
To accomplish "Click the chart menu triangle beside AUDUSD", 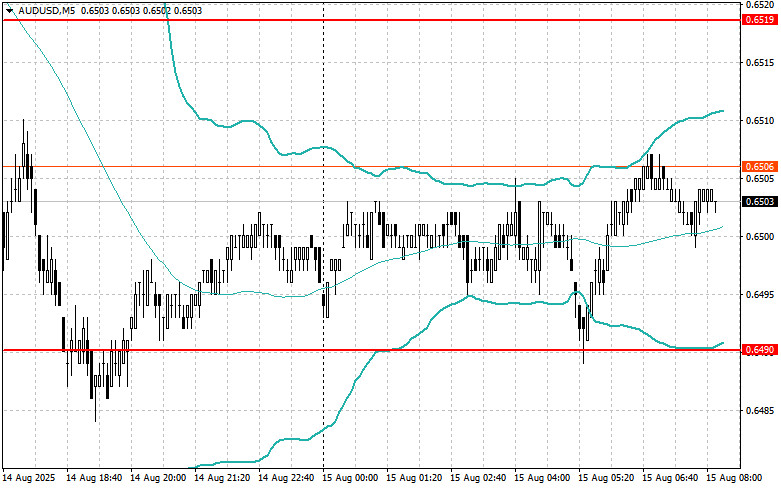I will coord(9,10).
